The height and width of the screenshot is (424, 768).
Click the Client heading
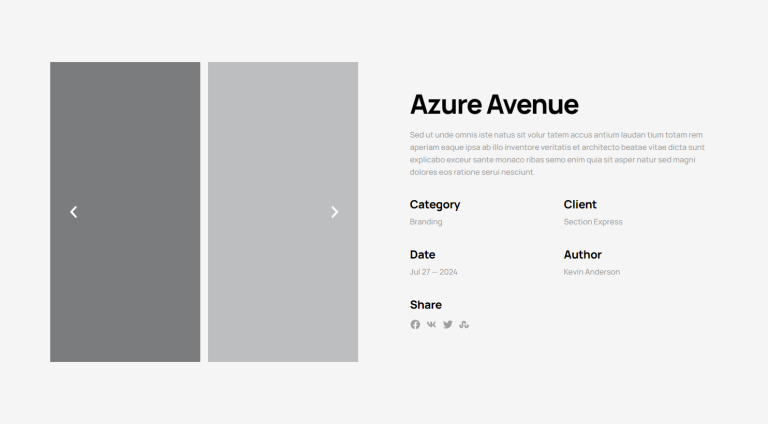click(580, 204)
